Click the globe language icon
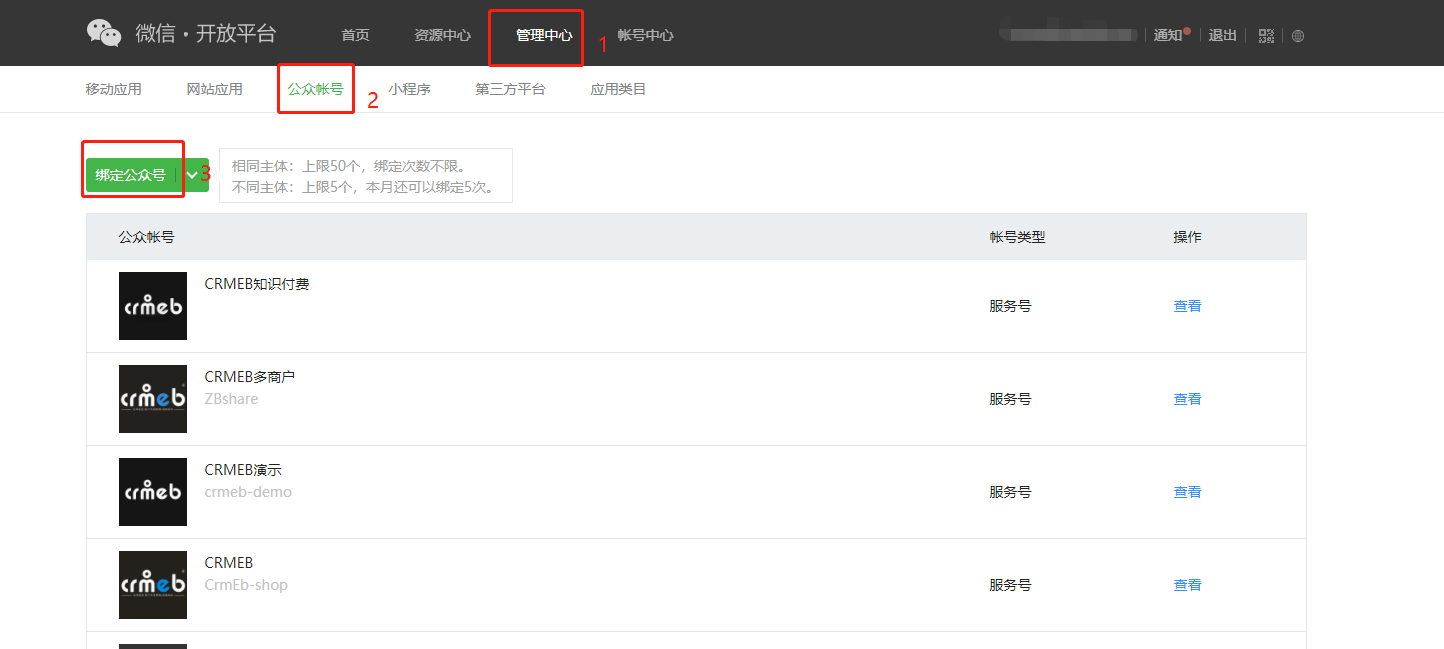Screen dimensions: 1444x649 click(x=1298, y=36)
